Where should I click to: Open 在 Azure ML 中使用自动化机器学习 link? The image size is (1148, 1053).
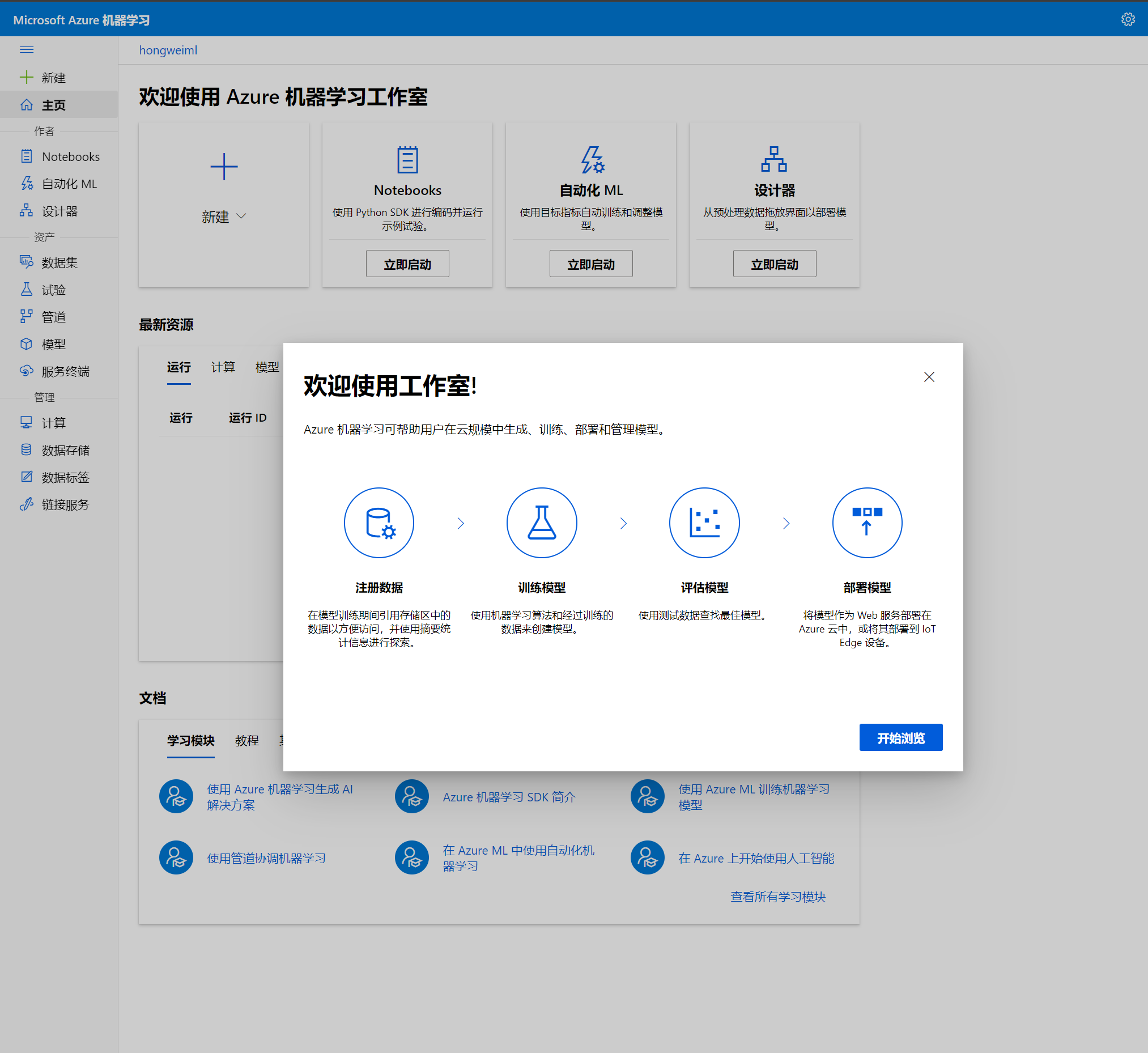(x=518, y=858)
